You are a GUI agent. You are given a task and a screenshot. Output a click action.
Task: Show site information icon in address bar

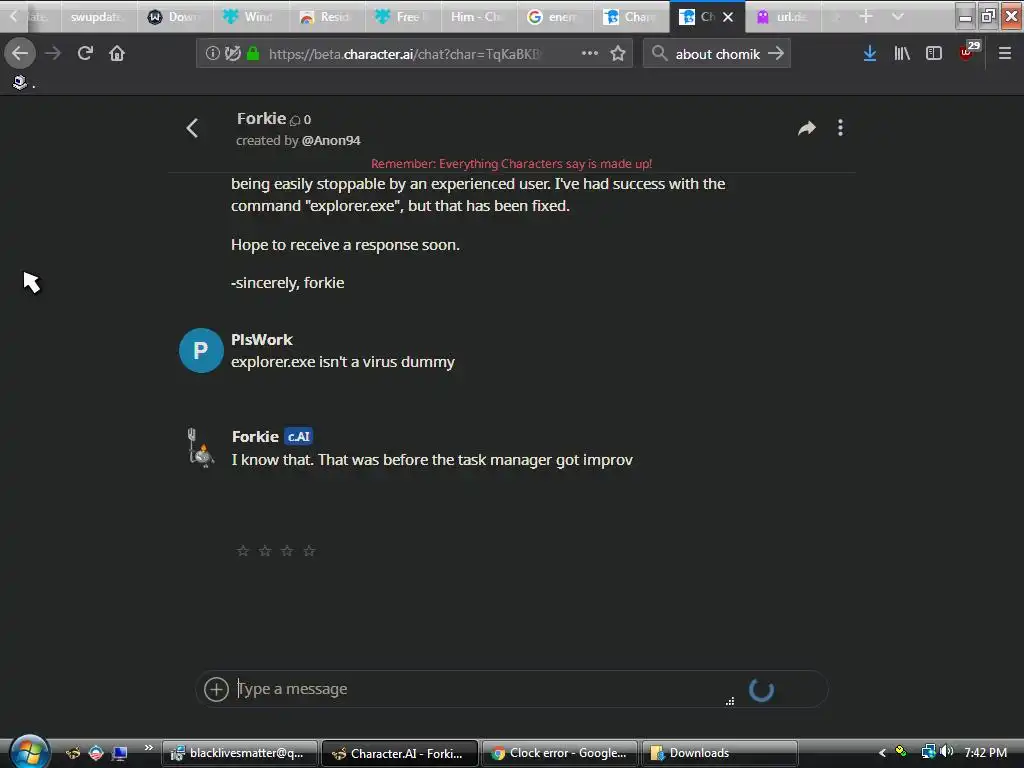coord(212,53)
